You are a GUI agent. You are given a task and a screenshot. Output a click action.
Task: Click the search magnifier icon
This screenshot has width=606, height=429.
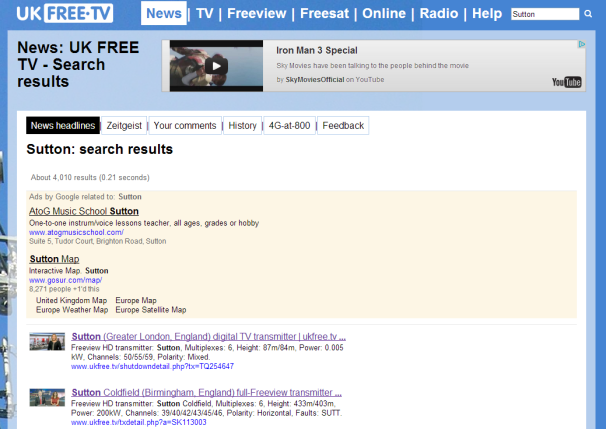coord(588,14)
